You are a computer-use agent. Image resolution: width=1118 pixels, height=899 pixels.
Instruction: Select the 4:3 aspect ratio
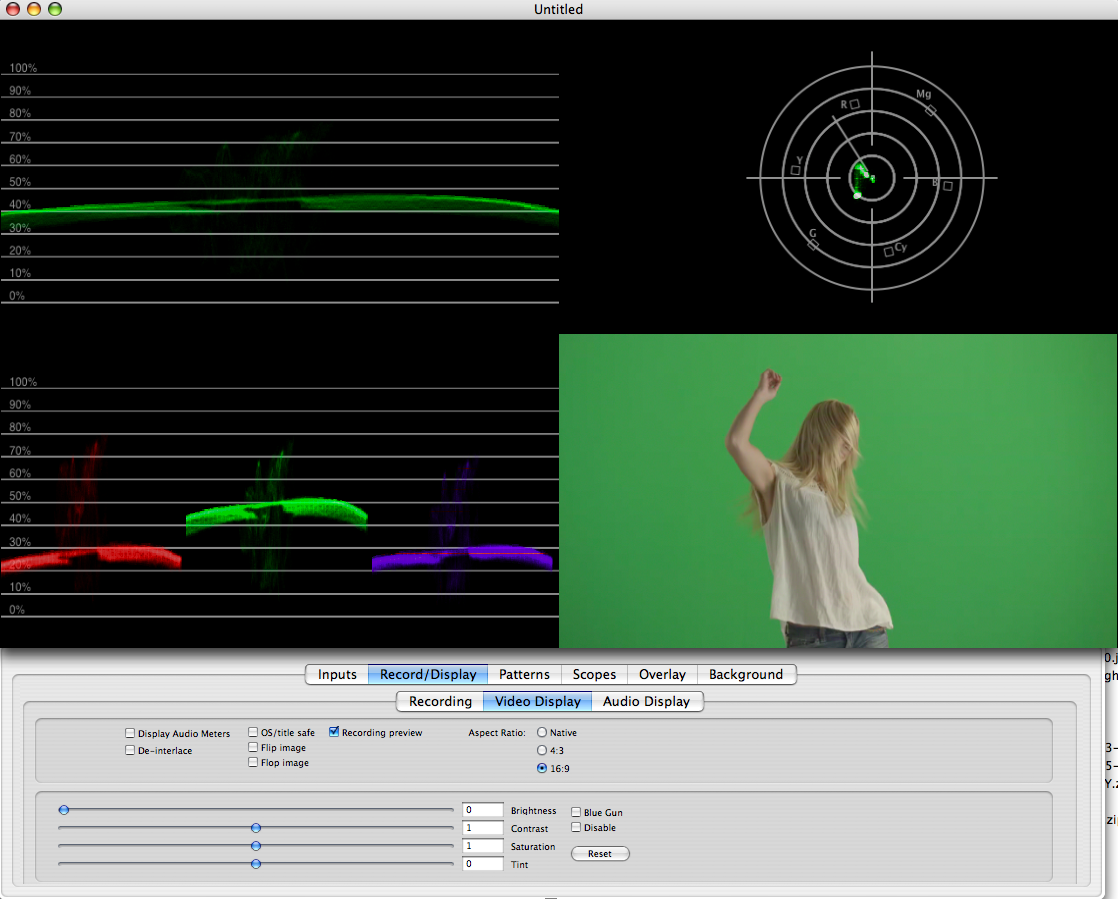(542, 750)
